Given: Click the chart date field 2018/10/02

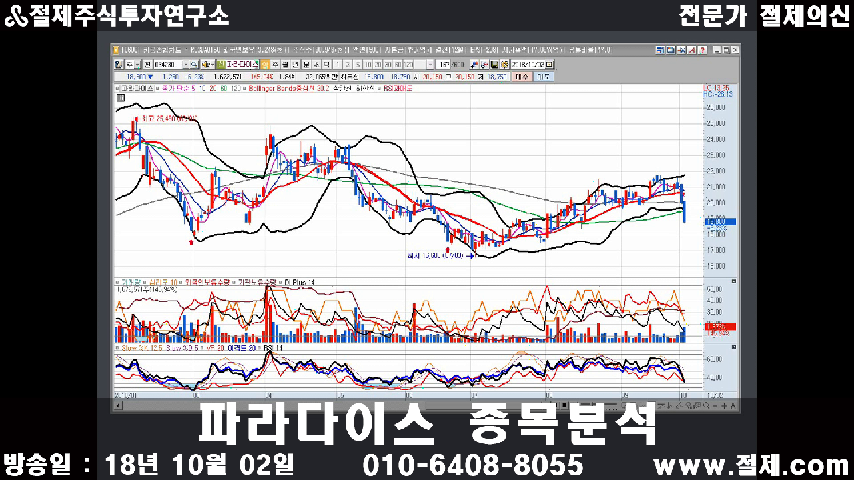Looking at the screenshot, I should point(528,64).
